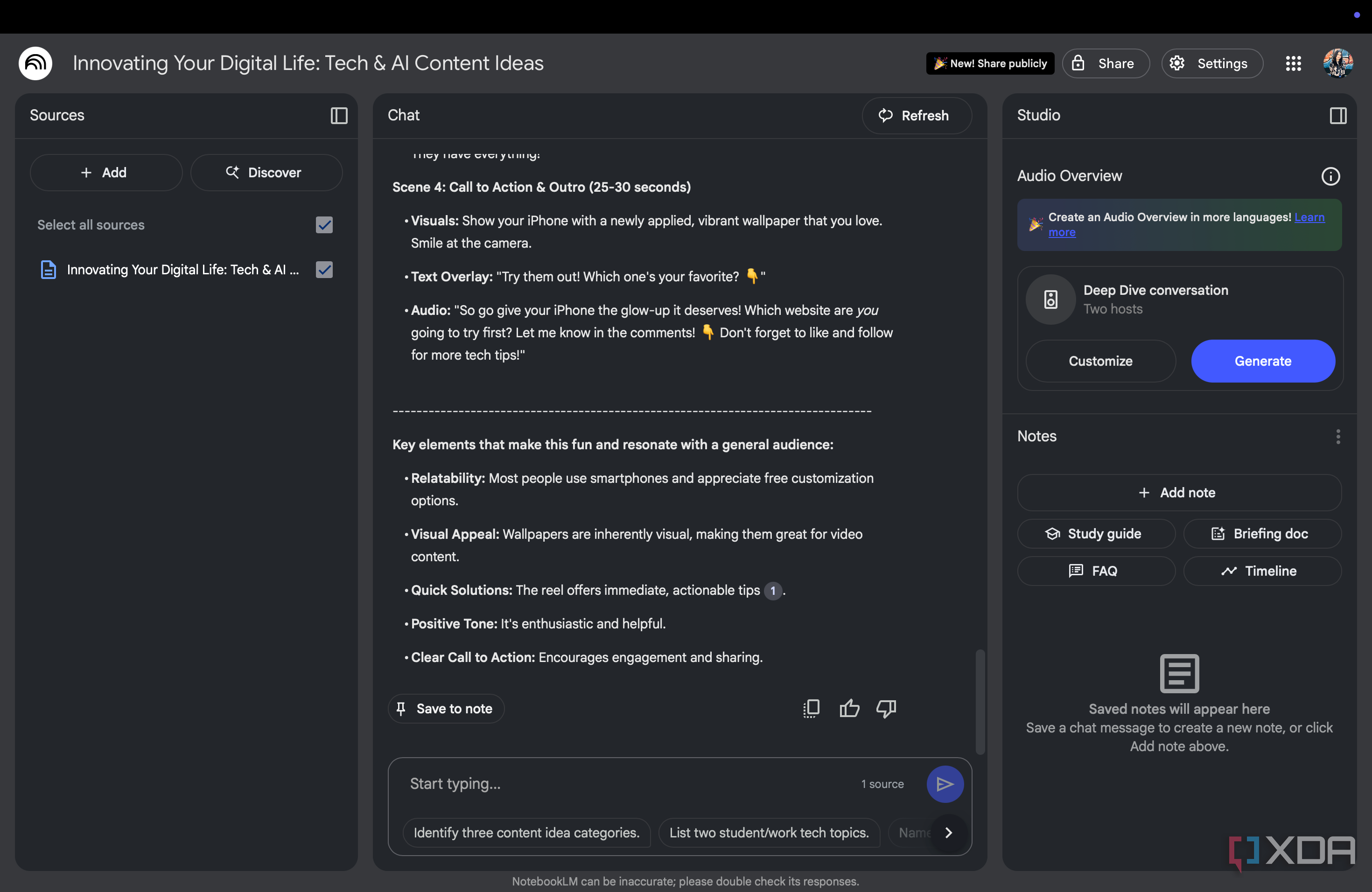Toggle Select all sources checkbox
Viewport: 1372px width, 892px height.
tap(324, 225)
